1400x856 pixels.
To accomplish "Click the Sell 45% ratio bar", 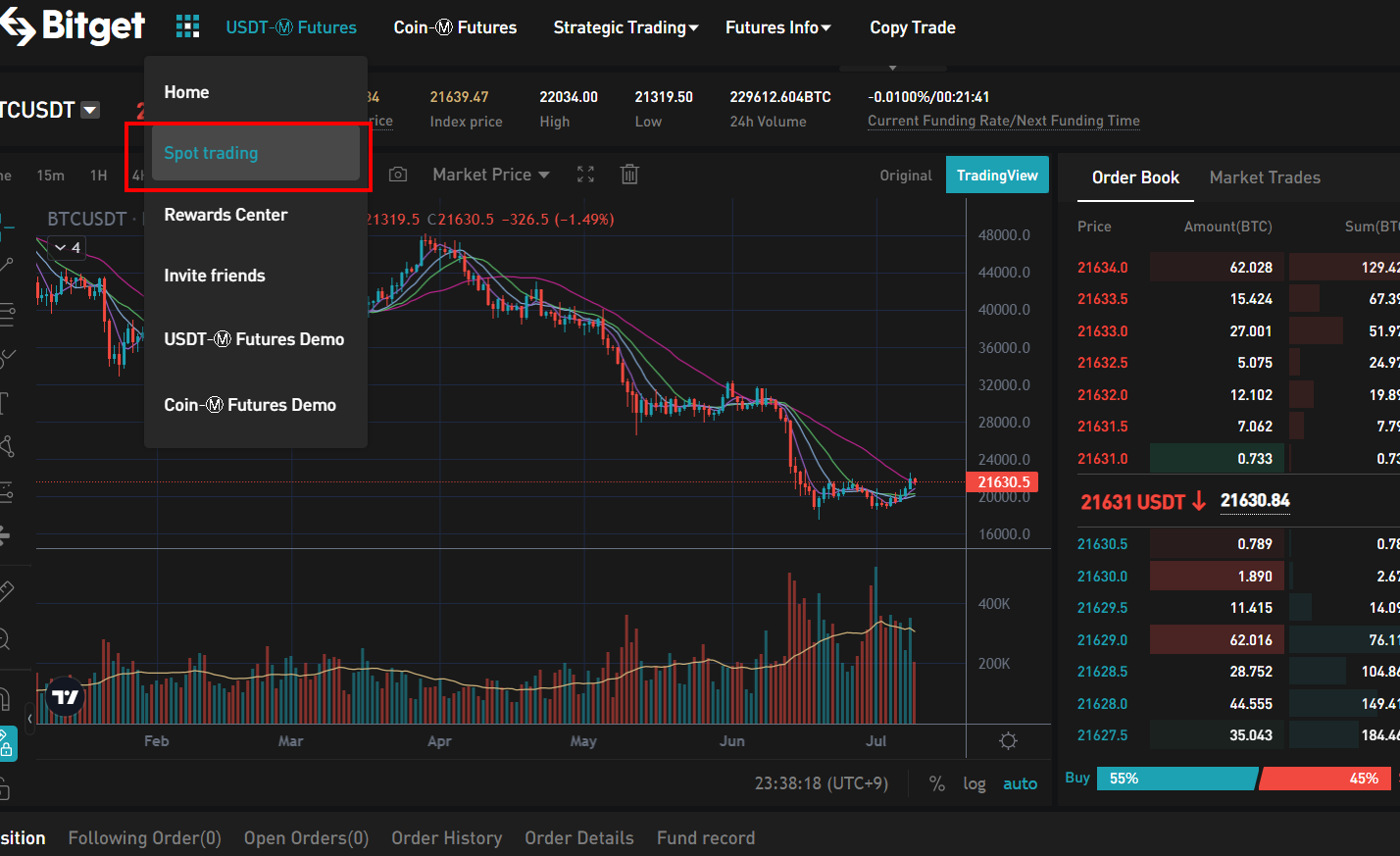I will click(x=1325, y=779).
